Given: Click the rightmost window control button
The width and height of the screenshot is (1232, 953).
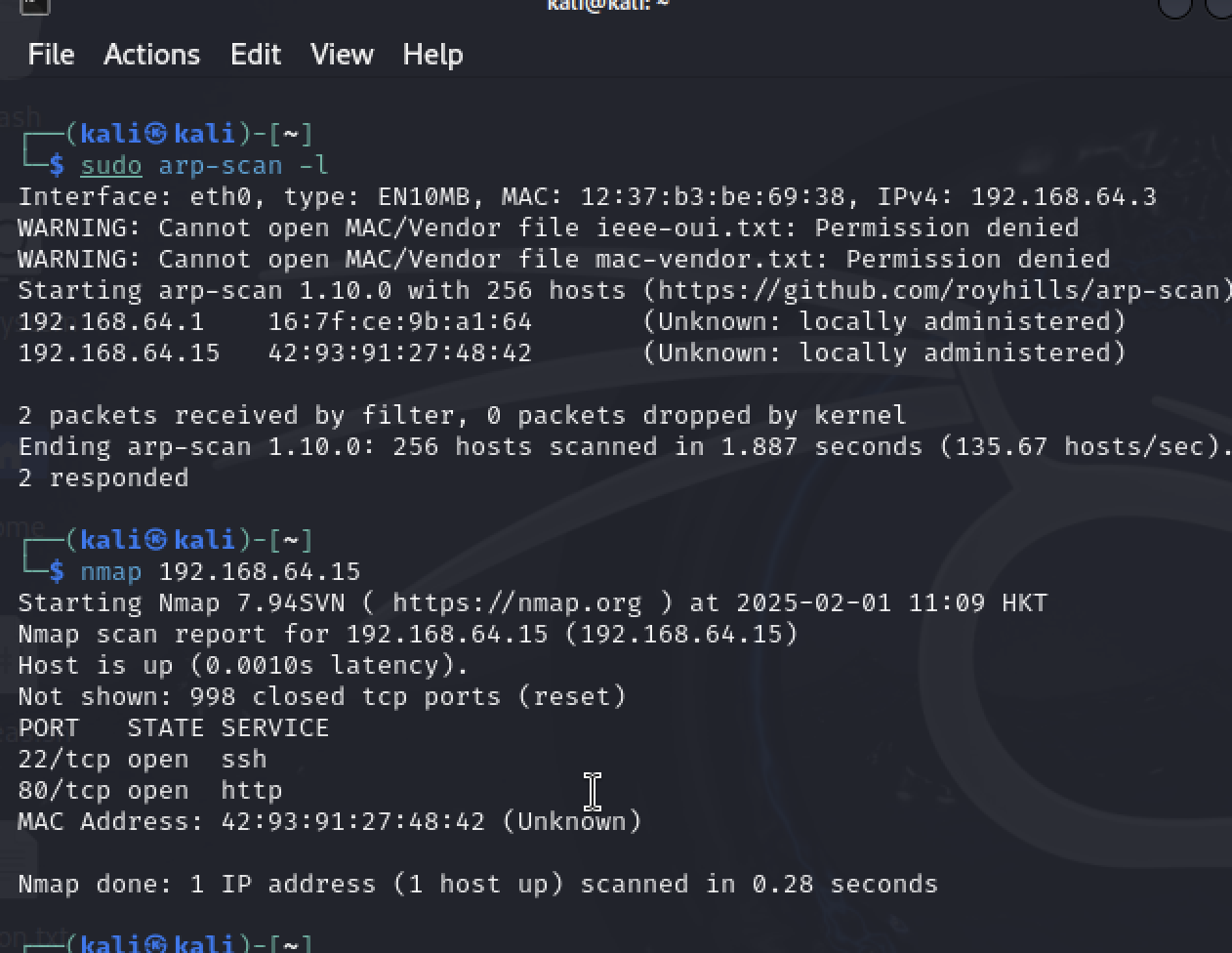Looking at the screenshot, I should pos(1220,6).
